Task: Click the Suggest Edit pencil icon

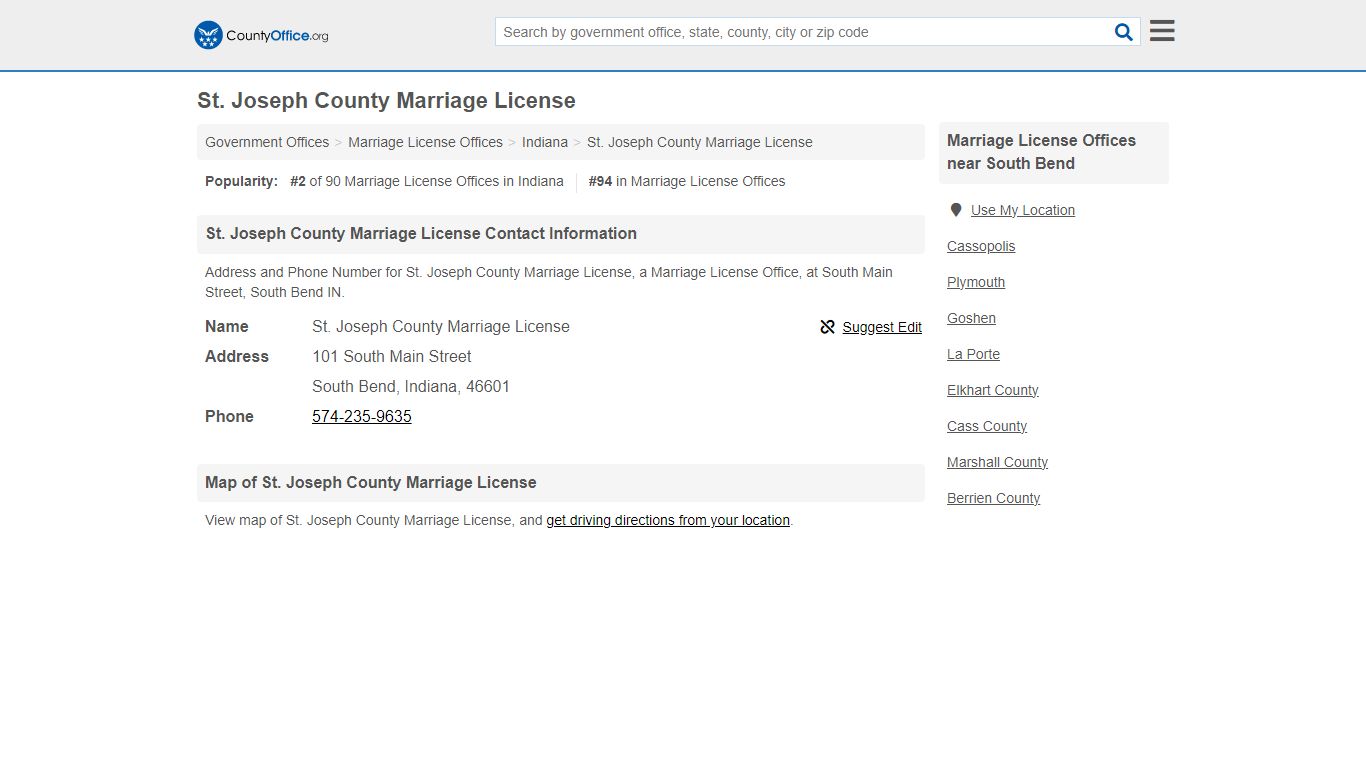Action: (x=827, y=327)
